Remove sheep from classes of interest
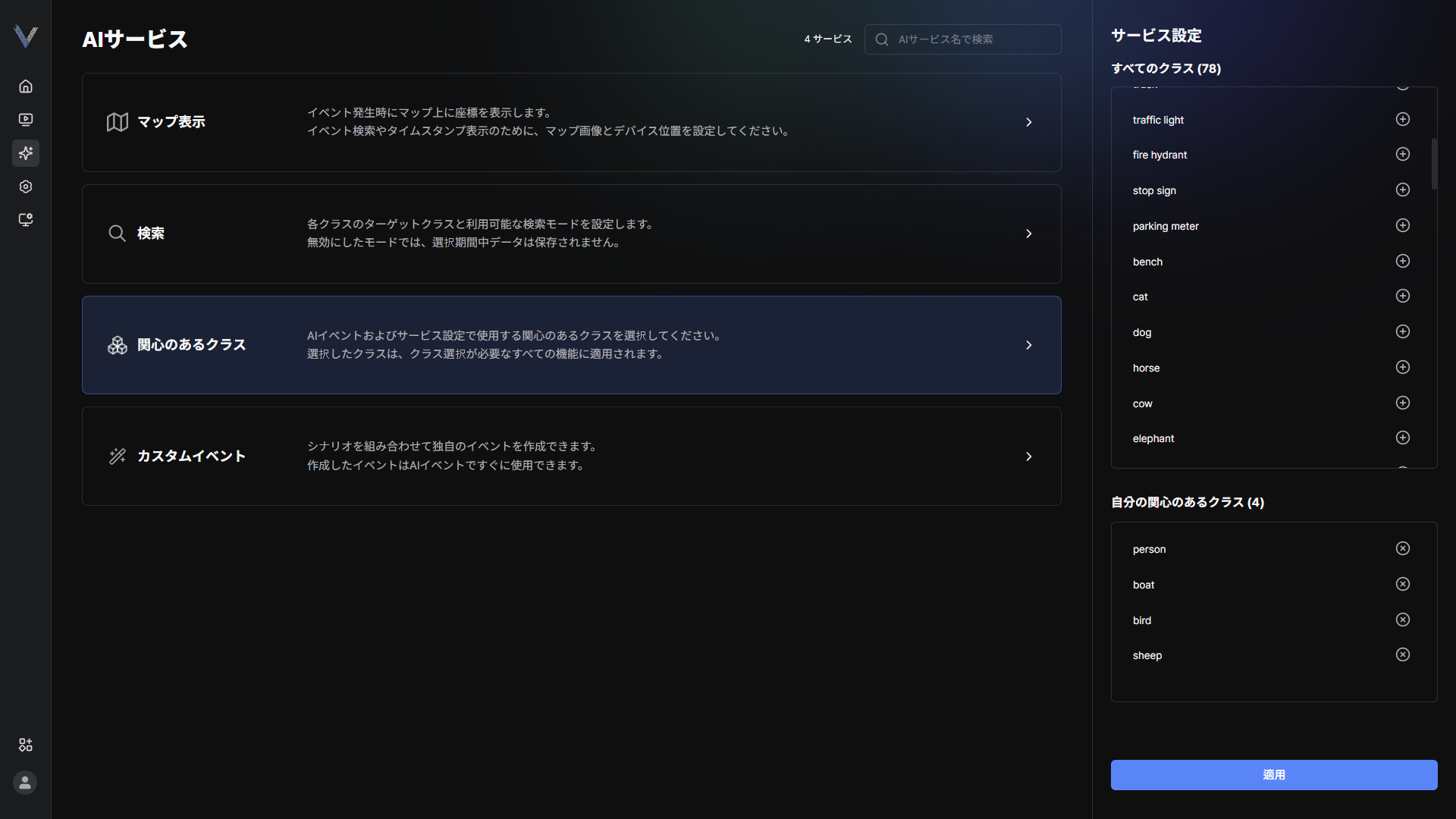This screenshot has height=819, width=1456. coord(1403,654)
